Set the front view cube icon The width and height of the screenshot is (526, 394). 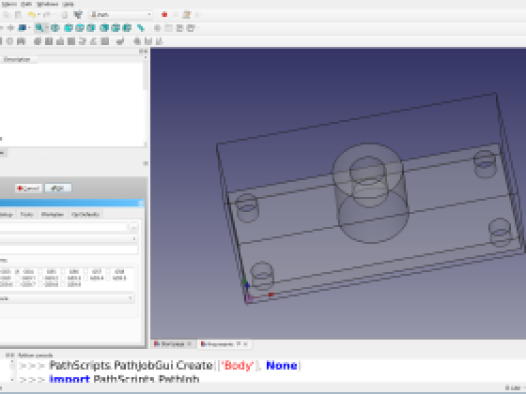pos(68,28)
